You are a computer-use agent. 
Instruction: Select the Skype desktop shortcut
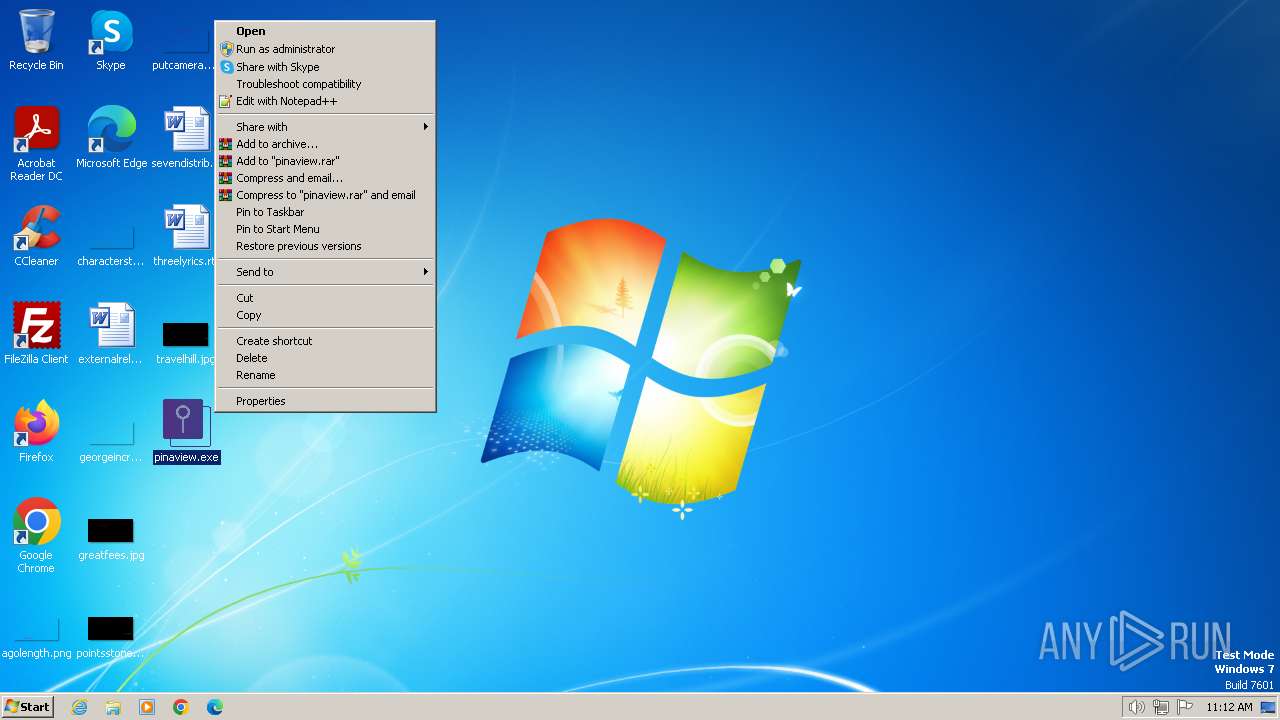point(111,40)
